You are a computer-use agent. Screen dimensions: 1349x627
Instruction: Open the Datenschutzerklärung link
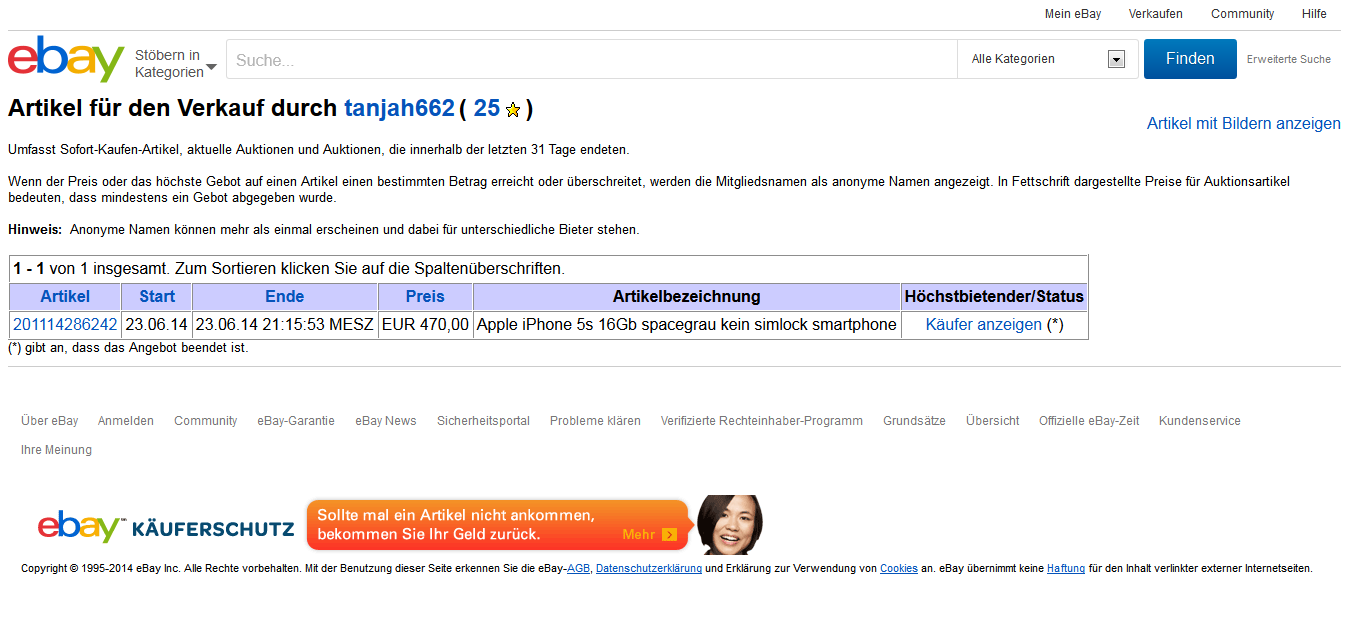tap(649, 569)
